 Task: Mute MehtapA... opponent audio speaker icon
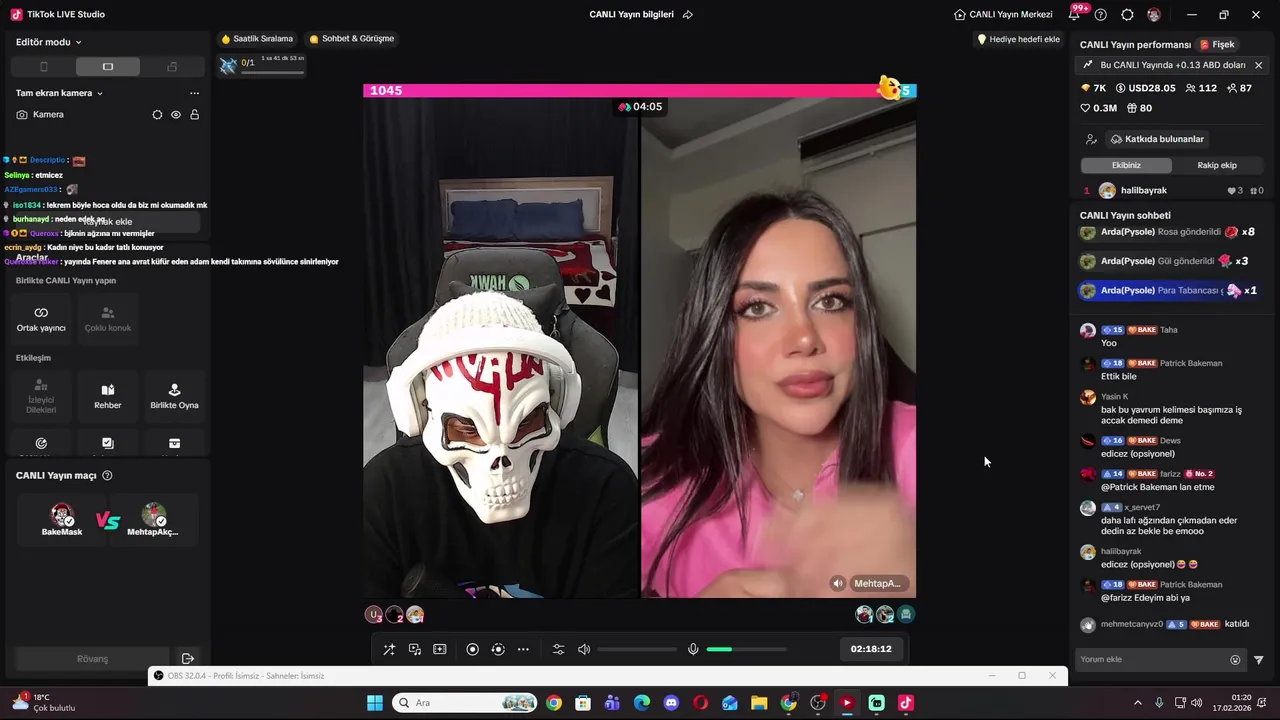(838, 584)
